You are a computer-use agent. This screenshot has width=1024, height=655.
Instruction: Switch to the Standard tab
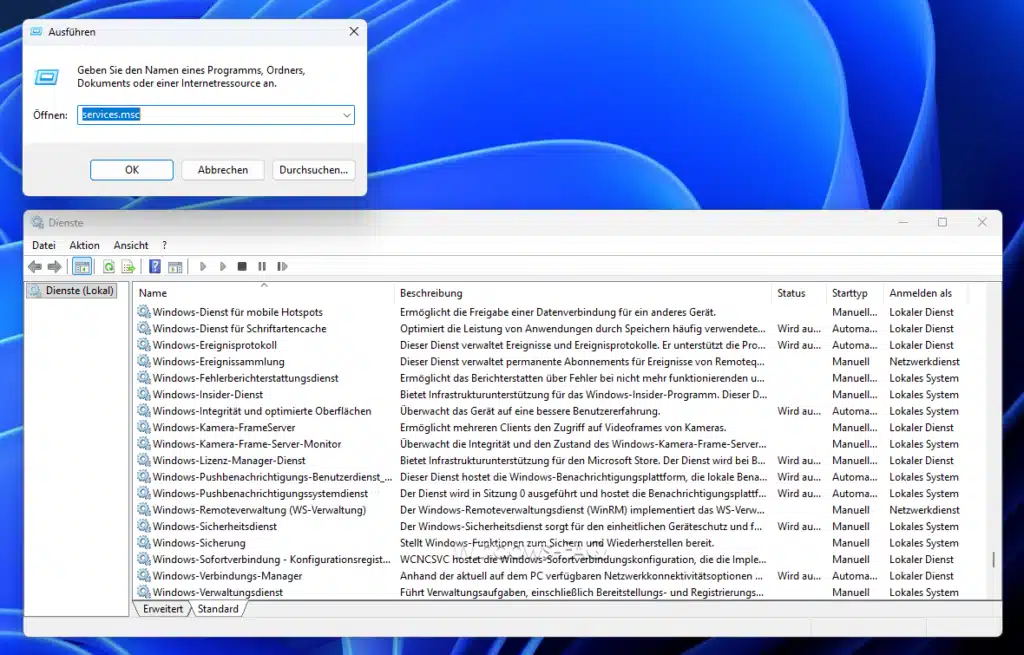pyautogui.click(x=218, y=608)
